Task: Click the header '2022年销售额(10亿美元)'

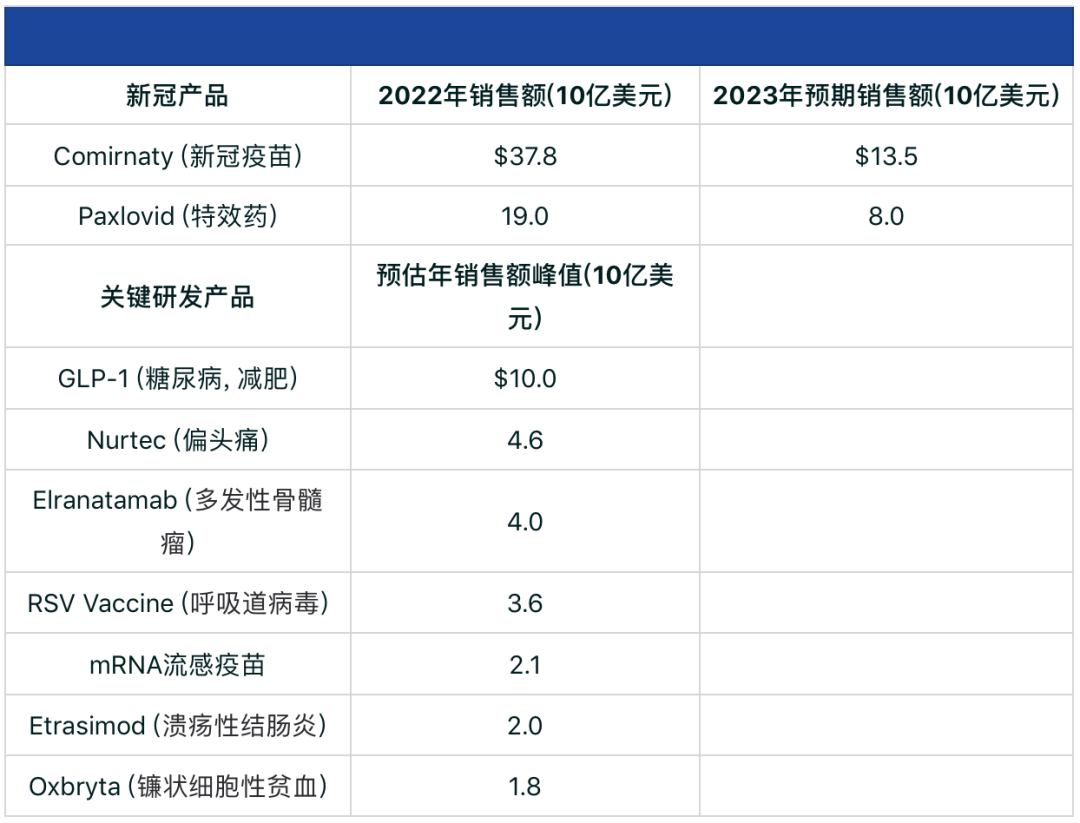Action: point(525,96)
